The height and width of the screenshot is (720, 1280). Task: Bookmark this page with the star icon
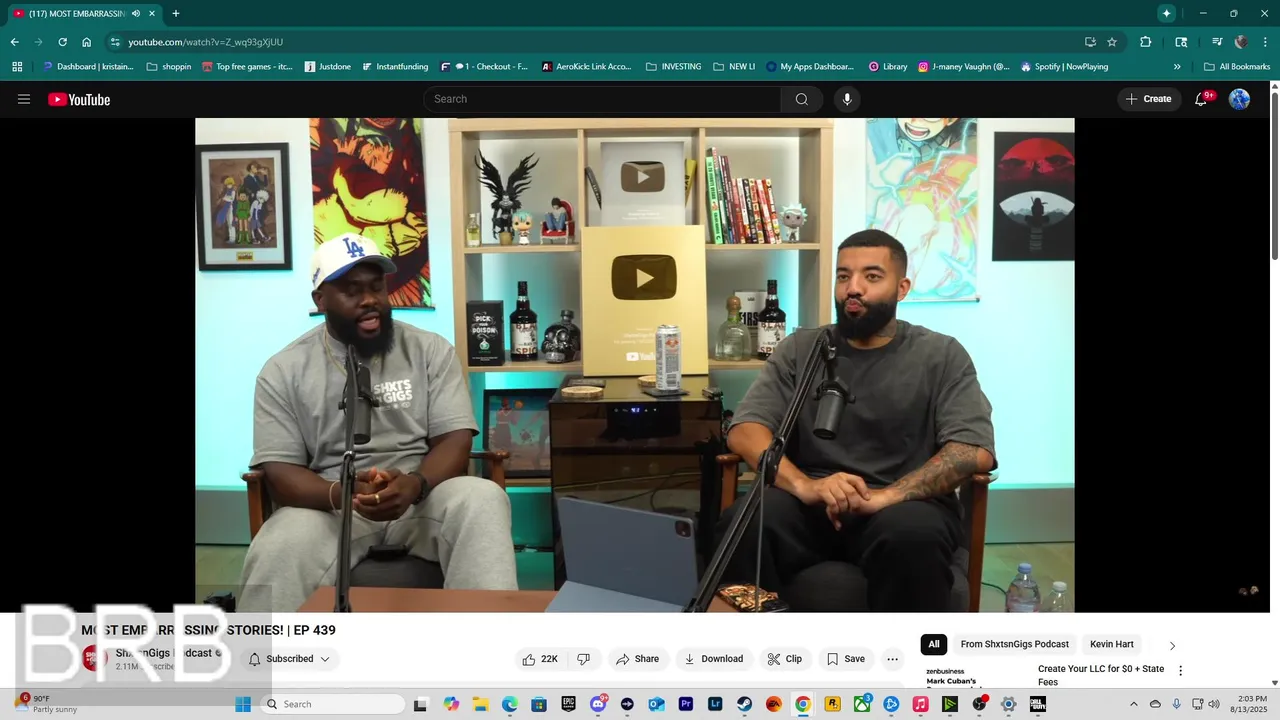pos(1112,42)
